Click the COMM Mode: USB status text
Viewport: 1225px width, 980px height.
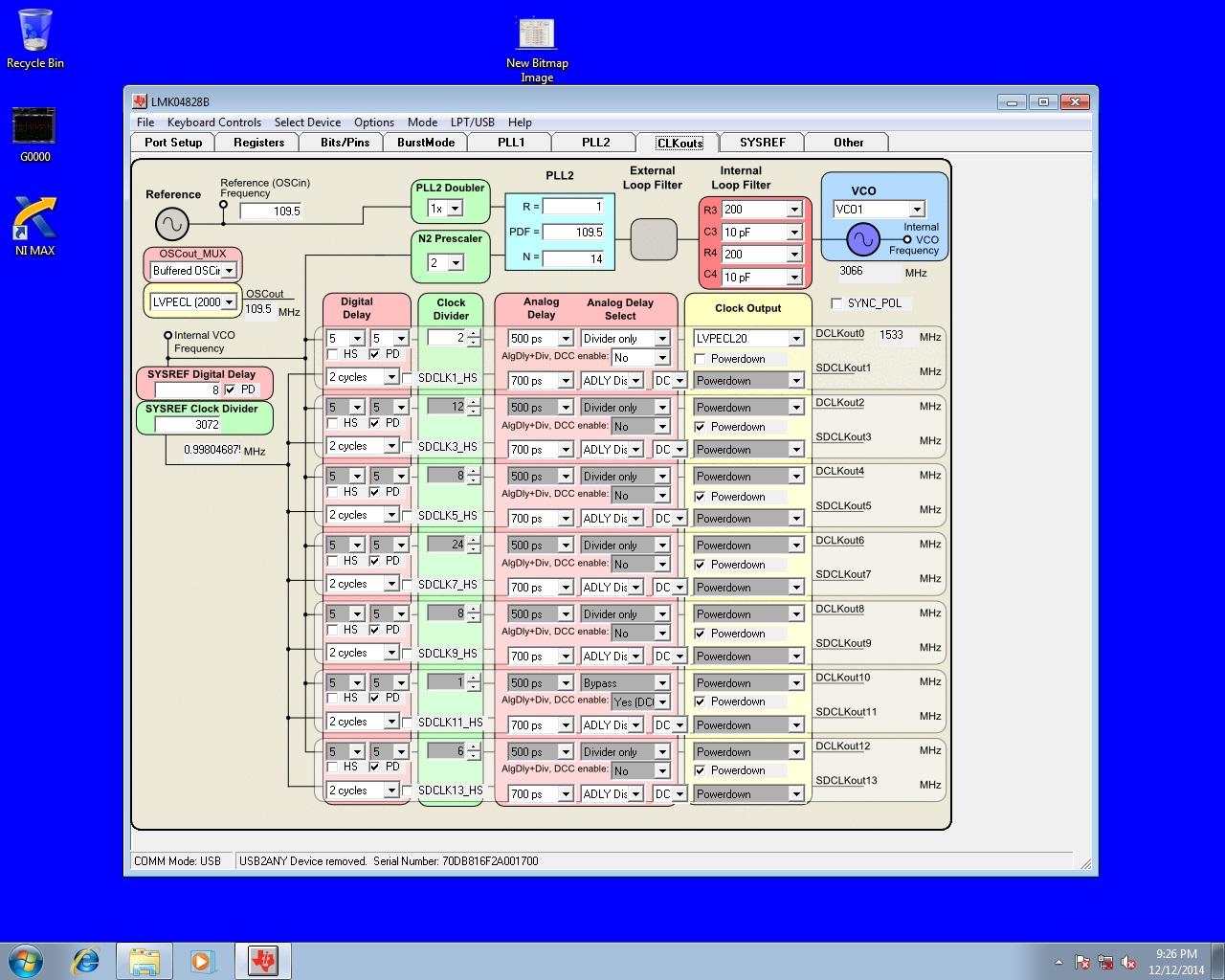tap(177, 861)
